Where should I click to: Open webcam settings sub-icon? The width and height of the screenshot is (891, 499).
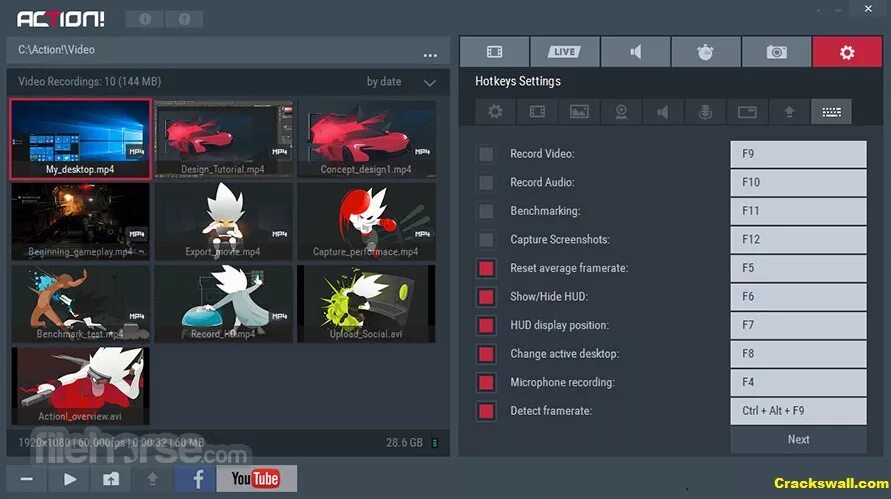621,112
